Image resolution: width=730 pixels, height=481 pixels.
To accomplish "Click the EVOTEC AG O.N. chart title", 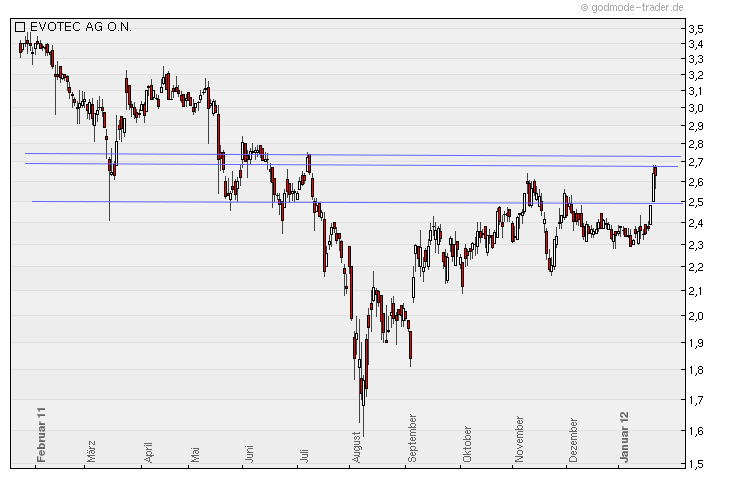I will 81,27.
